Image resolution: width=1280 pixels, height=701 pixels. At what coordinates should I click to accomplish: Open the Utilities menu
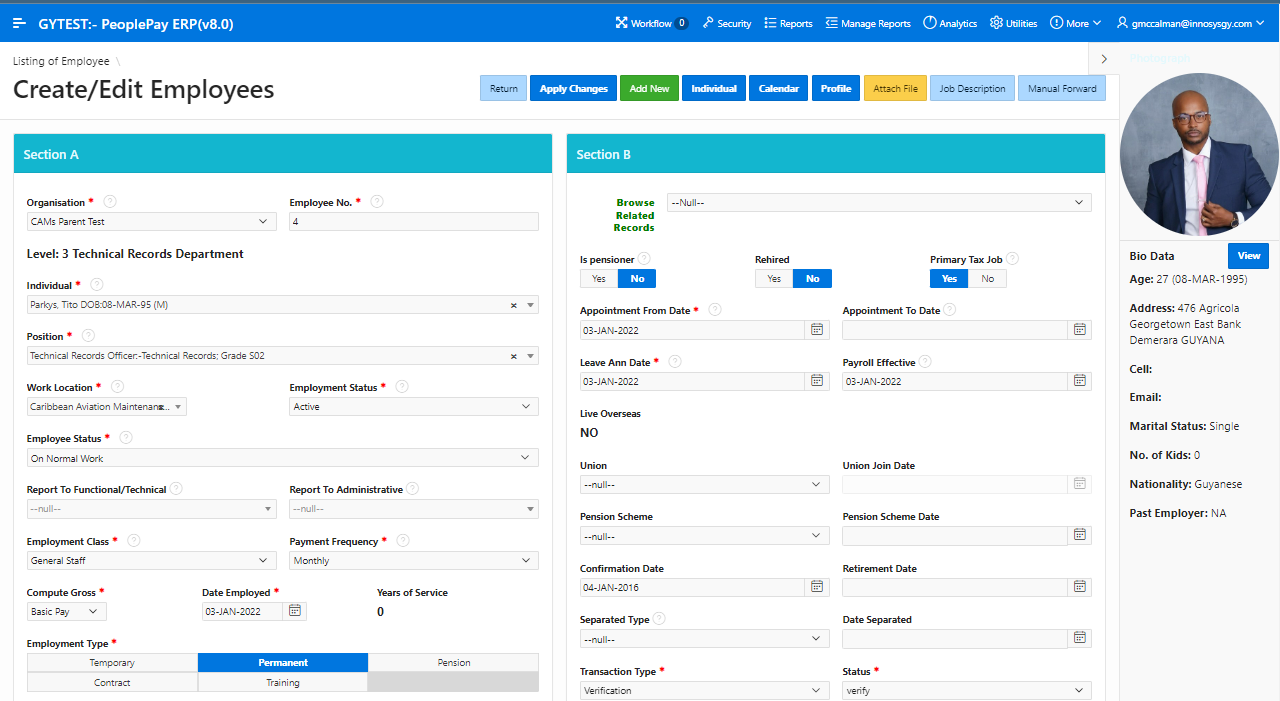1013,23
